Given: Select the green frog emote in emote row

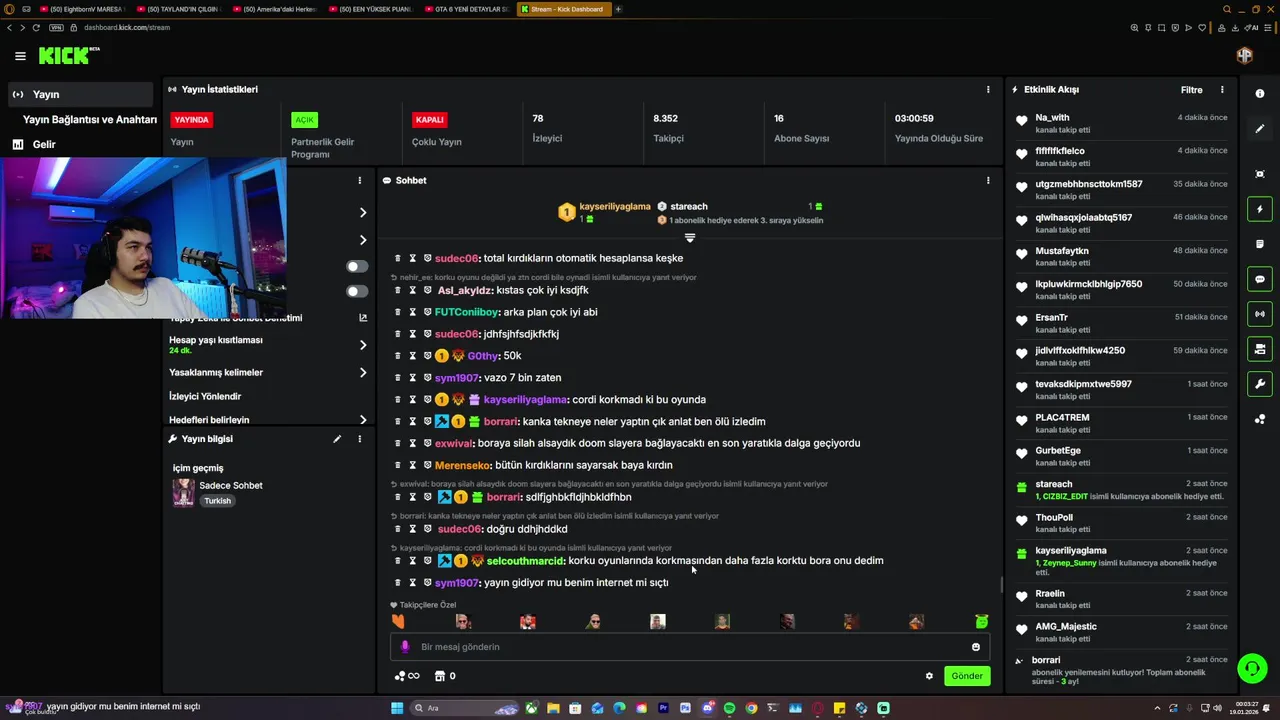Looking at the screenshot, I should [x=982, y=621].
